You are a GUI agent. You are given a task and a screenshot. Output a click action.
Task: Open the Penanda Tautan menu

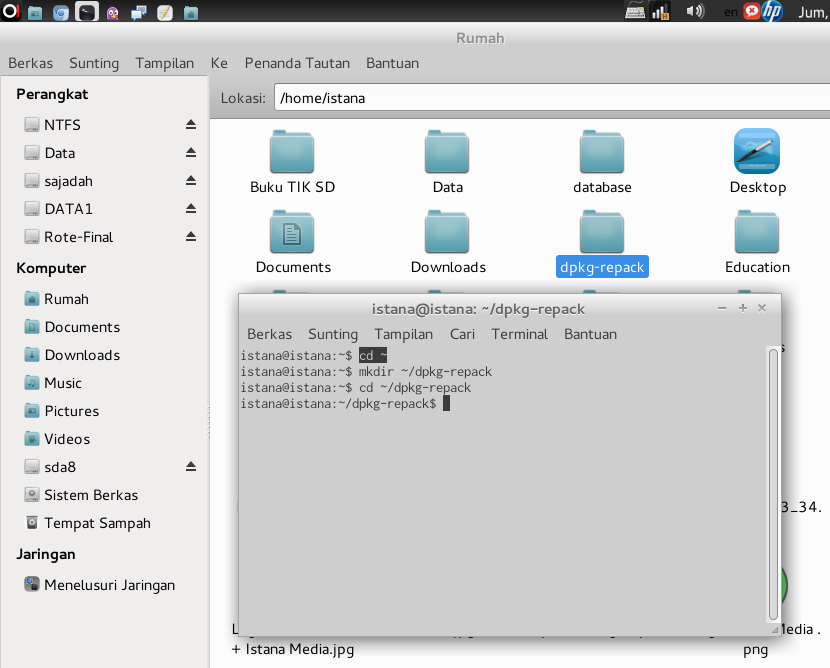tap(297, 63)
